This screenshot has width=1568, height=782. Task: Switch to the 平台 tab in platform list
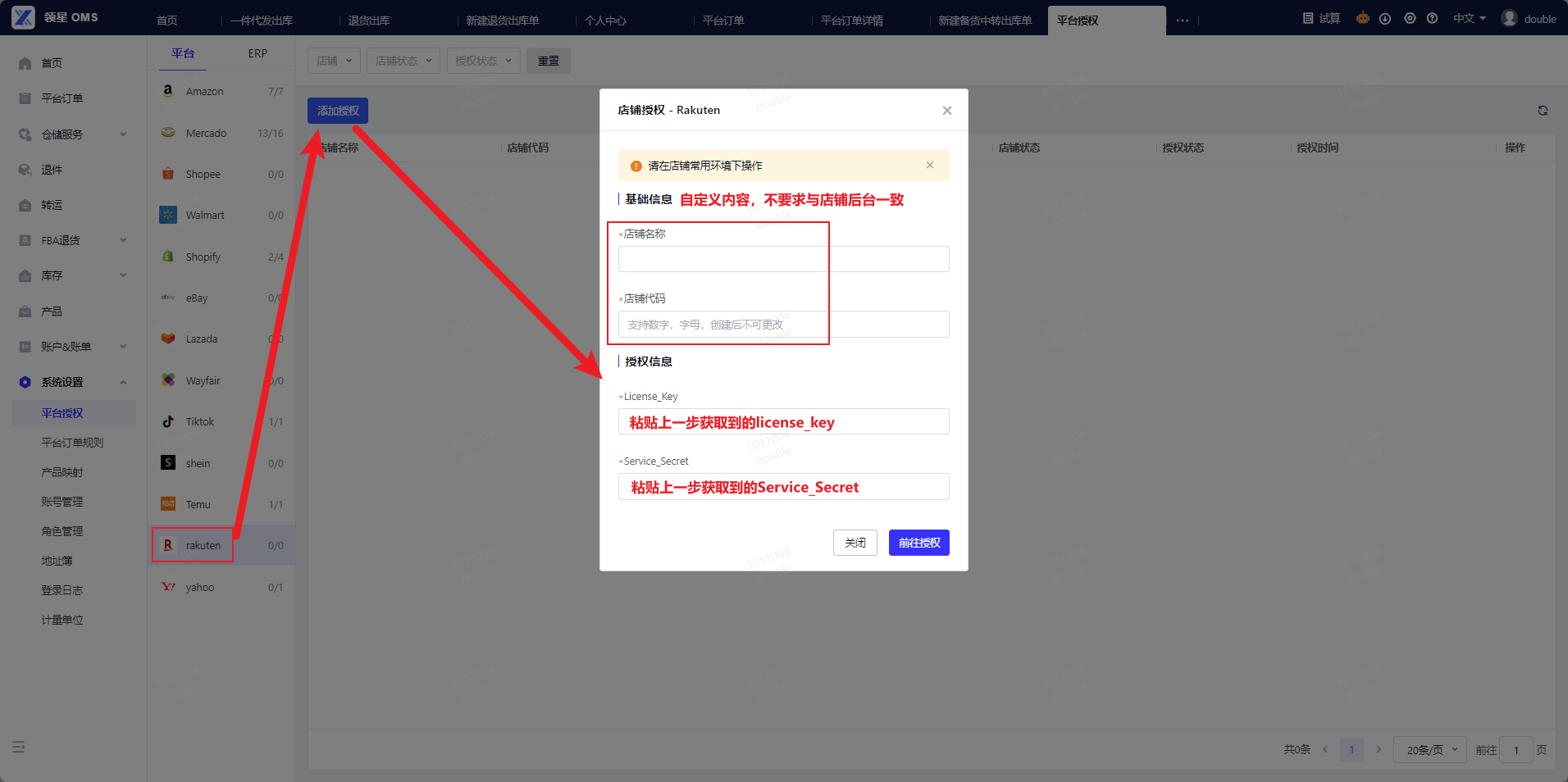pyautogui.click(x=183, y=53)
